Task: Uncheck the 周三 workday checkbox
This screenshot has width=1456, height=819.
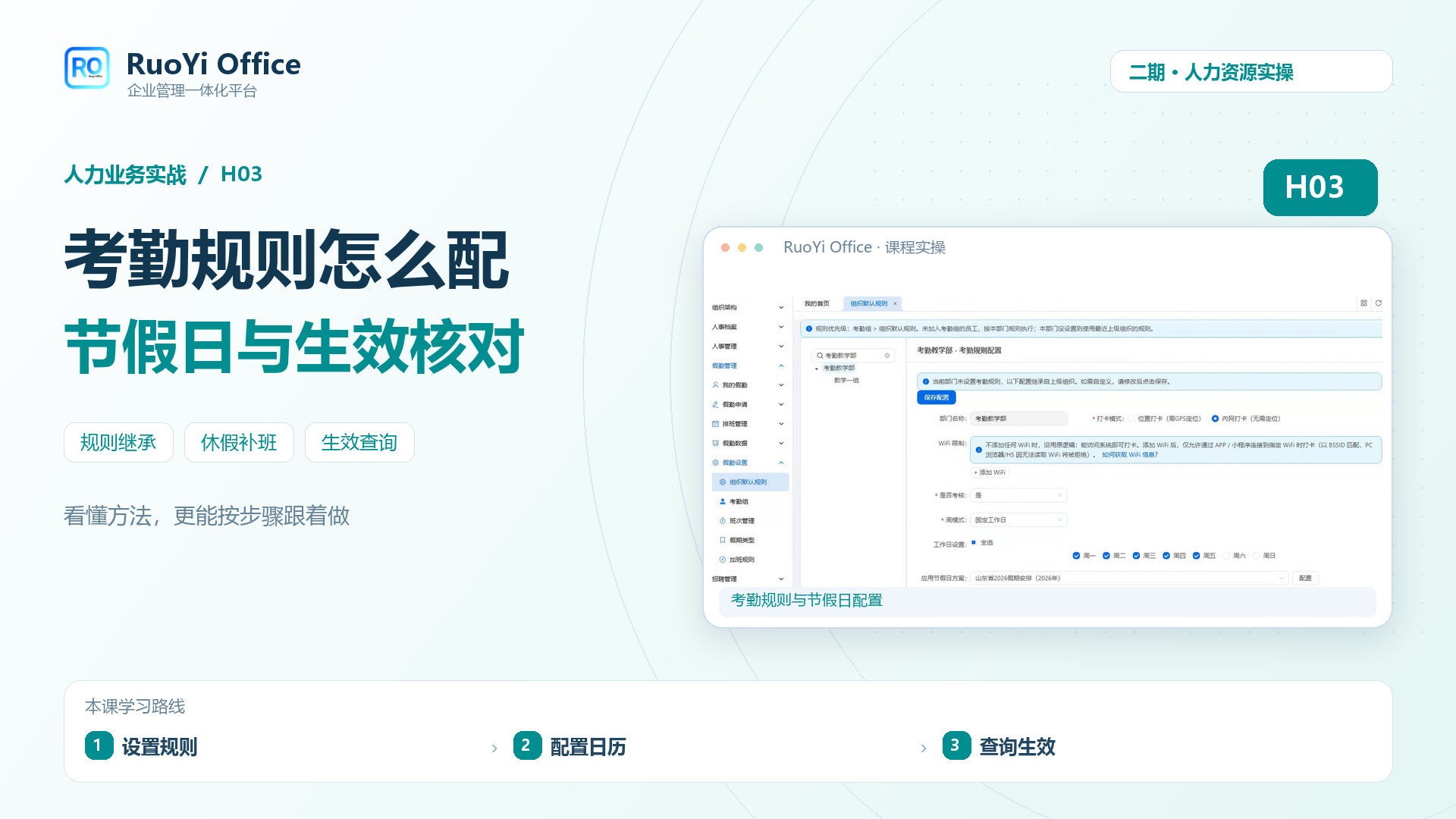Action: coord(1136,556)
